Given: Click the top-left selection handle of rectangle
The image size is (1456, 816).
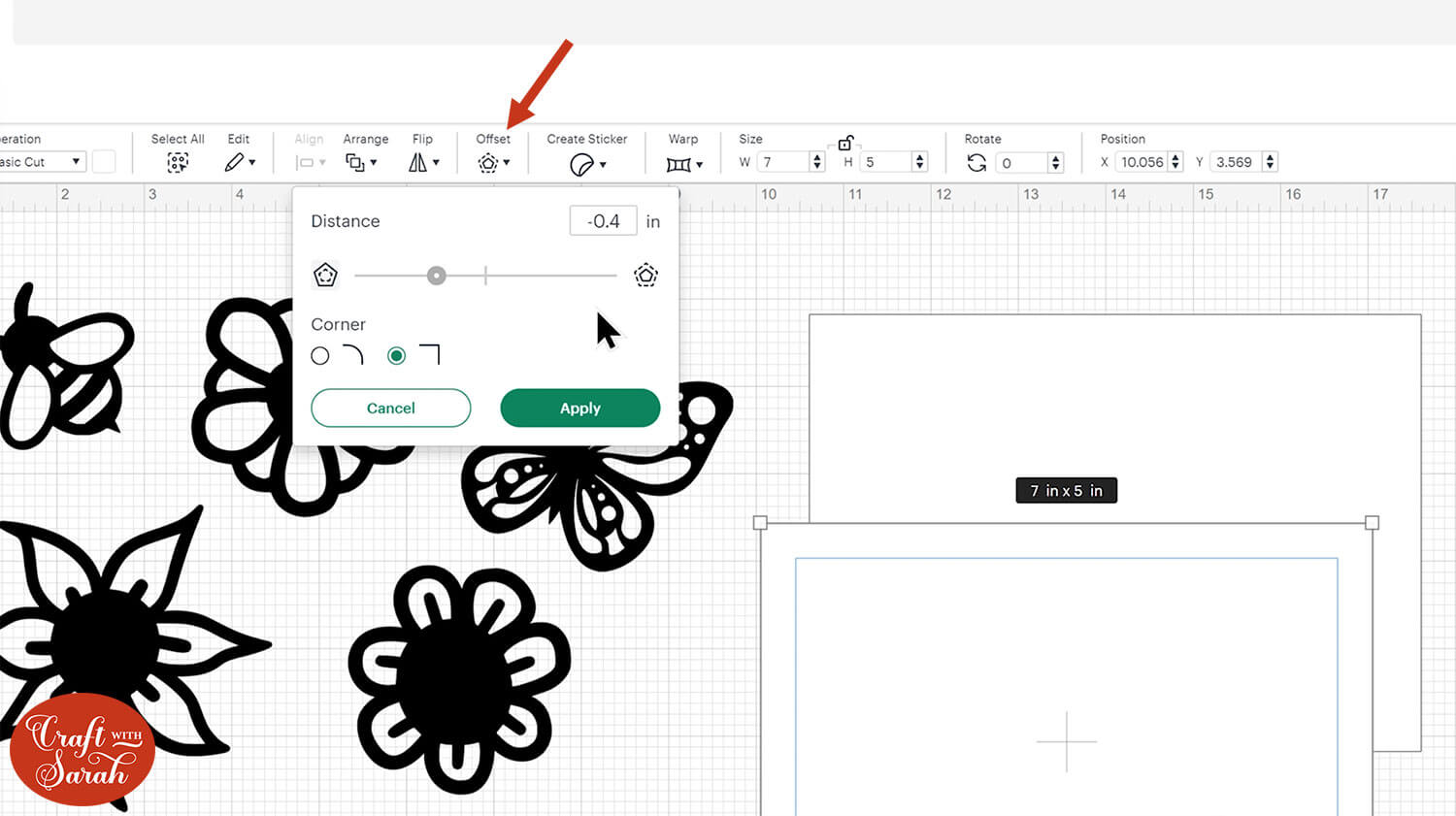Looking at the screenshot, I should coord(760,523).
